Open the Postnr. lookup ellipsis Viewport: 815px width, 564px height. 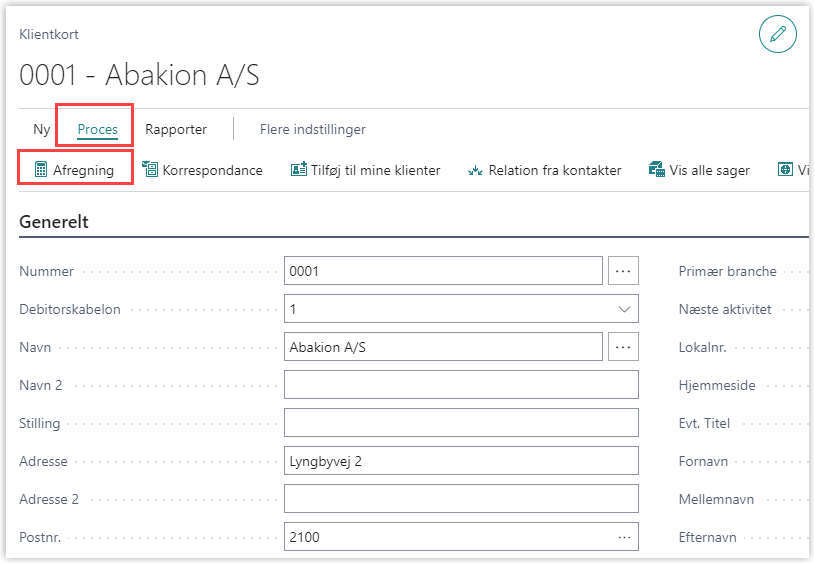click(x=625, y=537)
